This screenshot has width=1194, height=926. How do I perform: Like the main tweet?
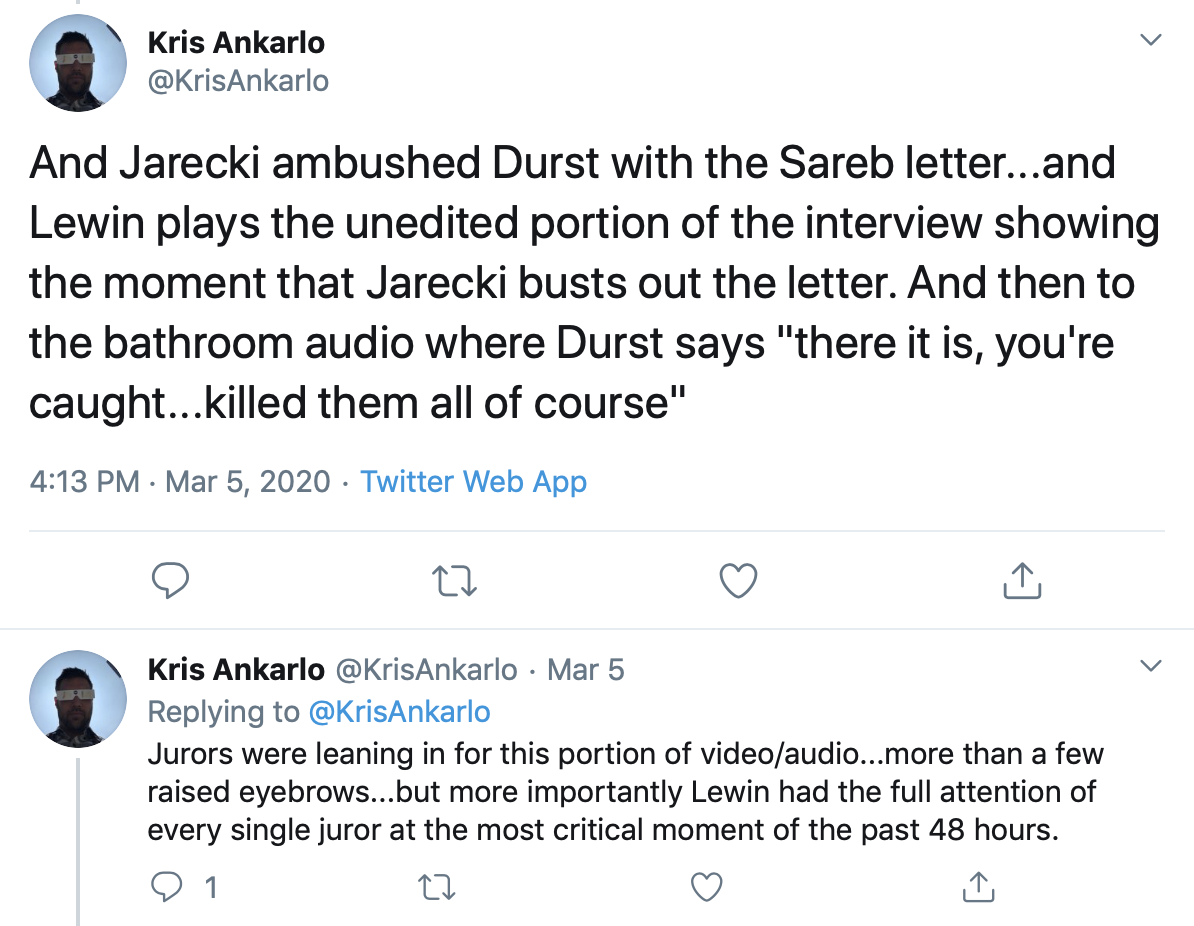[739, 580]
